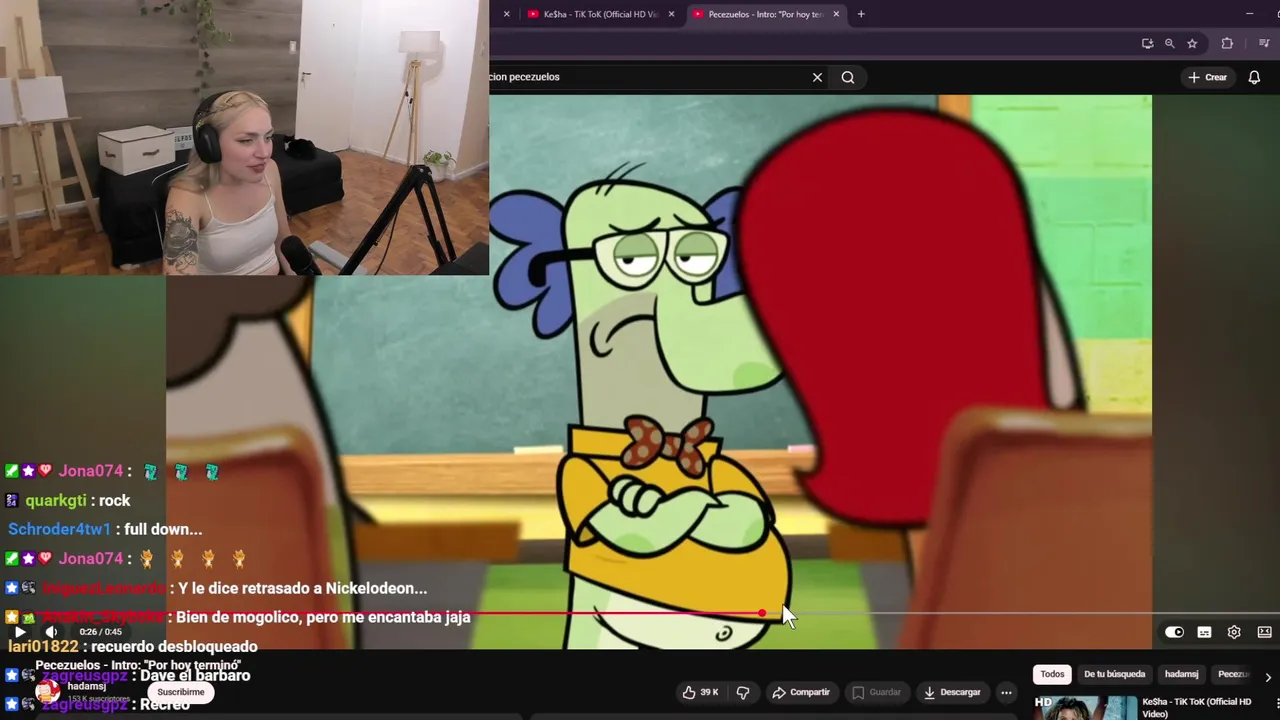Screen dimensions: 1280x720
Task: Clear the YouTube search box
Action: pos(817,77)
